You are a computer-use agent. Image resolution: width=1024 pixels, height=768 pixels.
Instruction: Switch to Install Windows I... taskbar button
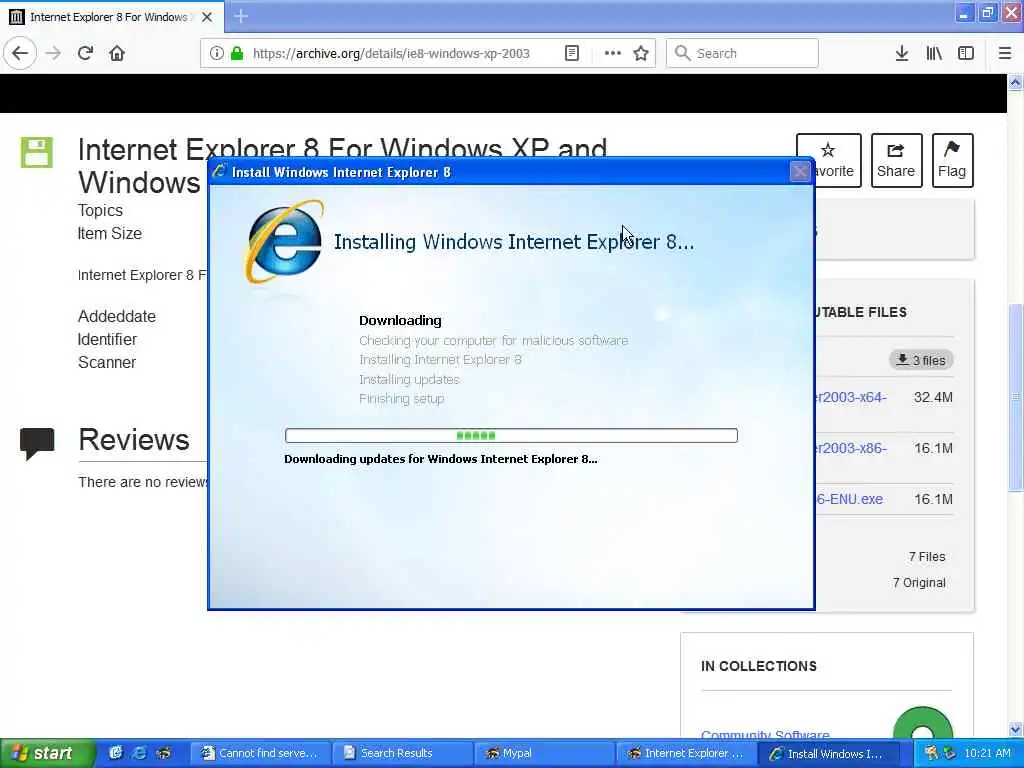pos(827,753)
